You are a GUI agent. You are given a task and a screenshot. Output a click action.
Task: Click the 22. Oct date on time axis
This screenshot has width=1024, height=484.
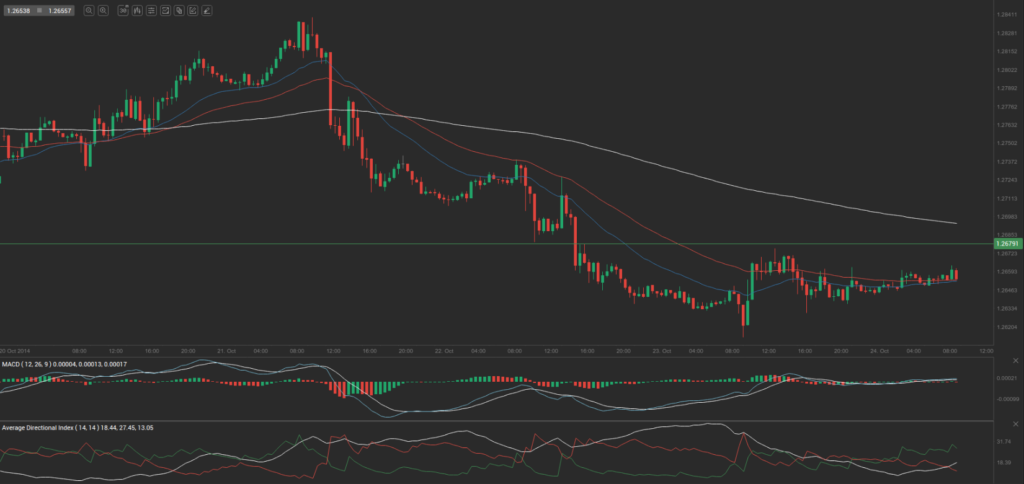click(x=443, y=351)
